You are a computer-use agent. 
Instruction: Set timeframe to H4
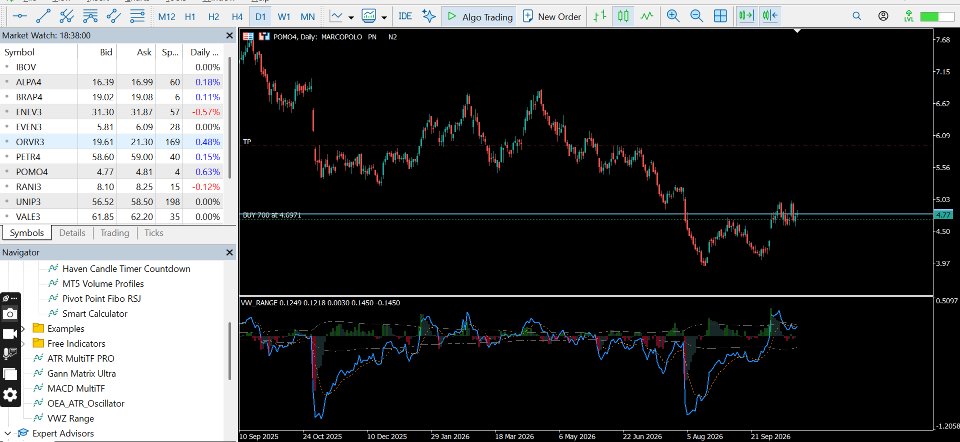point(237,17)
